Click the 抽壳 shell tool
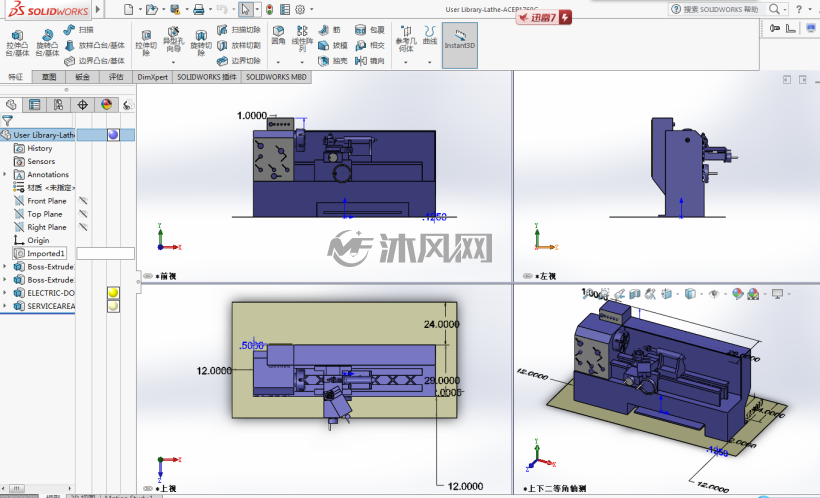 point(332,61)
